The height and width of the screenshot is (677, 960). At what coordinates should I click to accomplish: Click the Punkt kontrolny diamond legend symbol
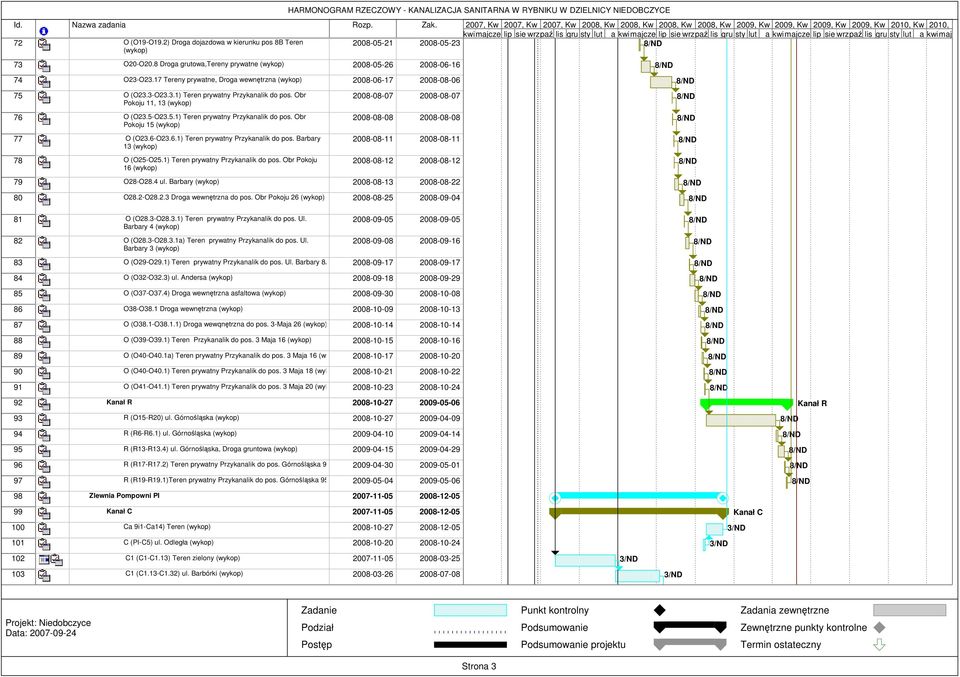coord(659,610)
